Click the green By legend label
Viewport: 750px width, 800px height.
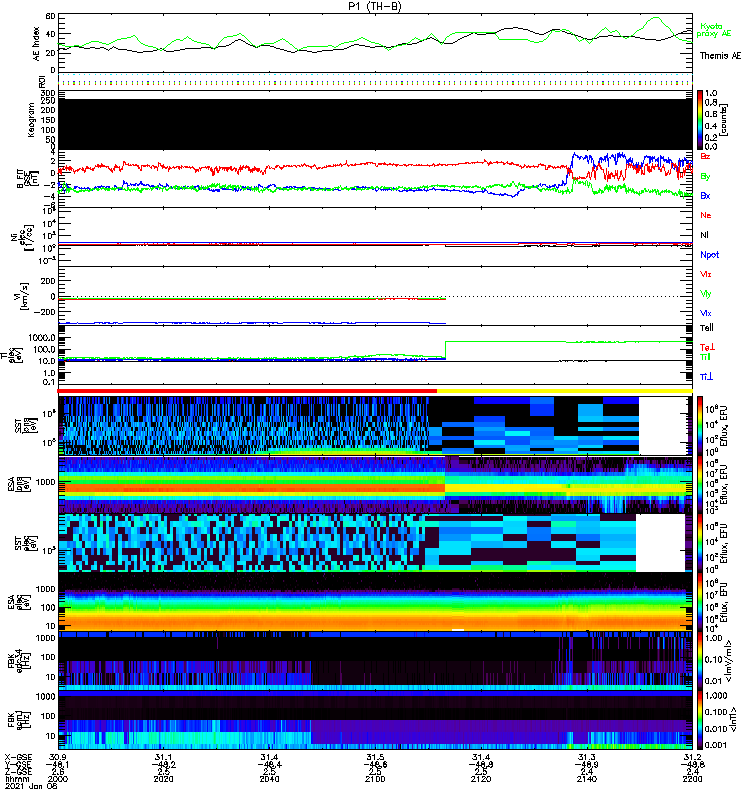[705, 177]
